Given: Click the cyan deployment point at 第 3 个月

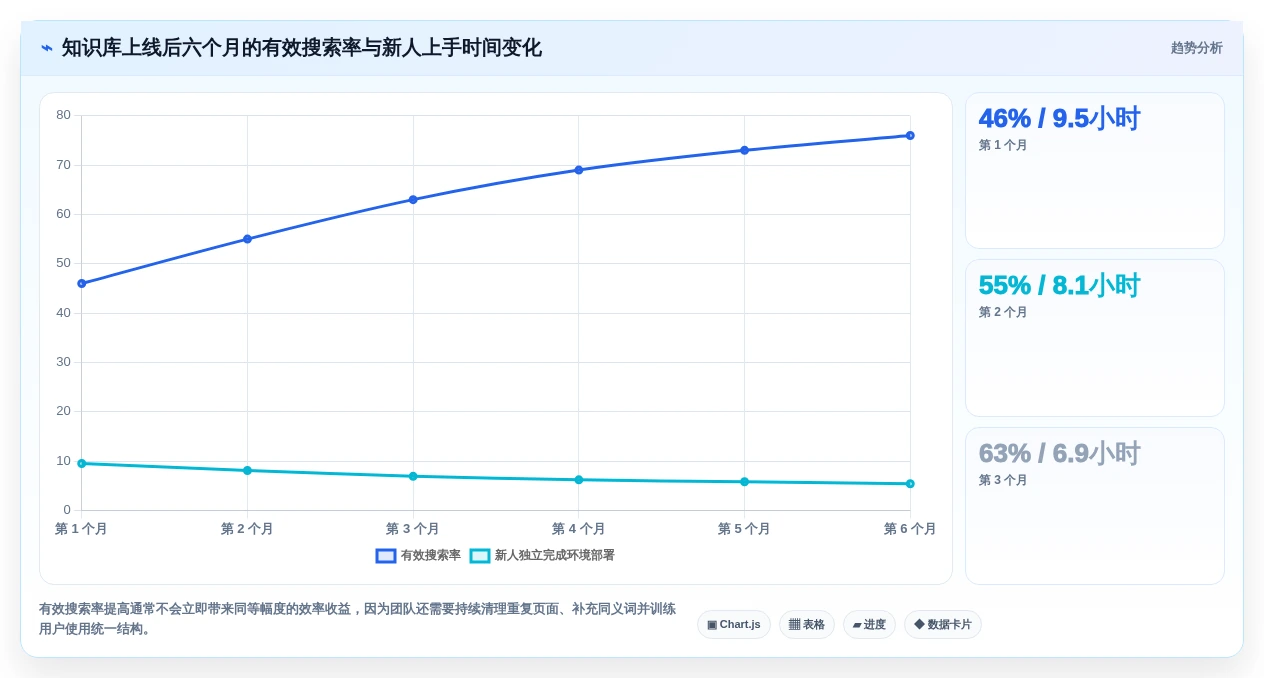Looking at the screenshot, I should tap(413, 477).
